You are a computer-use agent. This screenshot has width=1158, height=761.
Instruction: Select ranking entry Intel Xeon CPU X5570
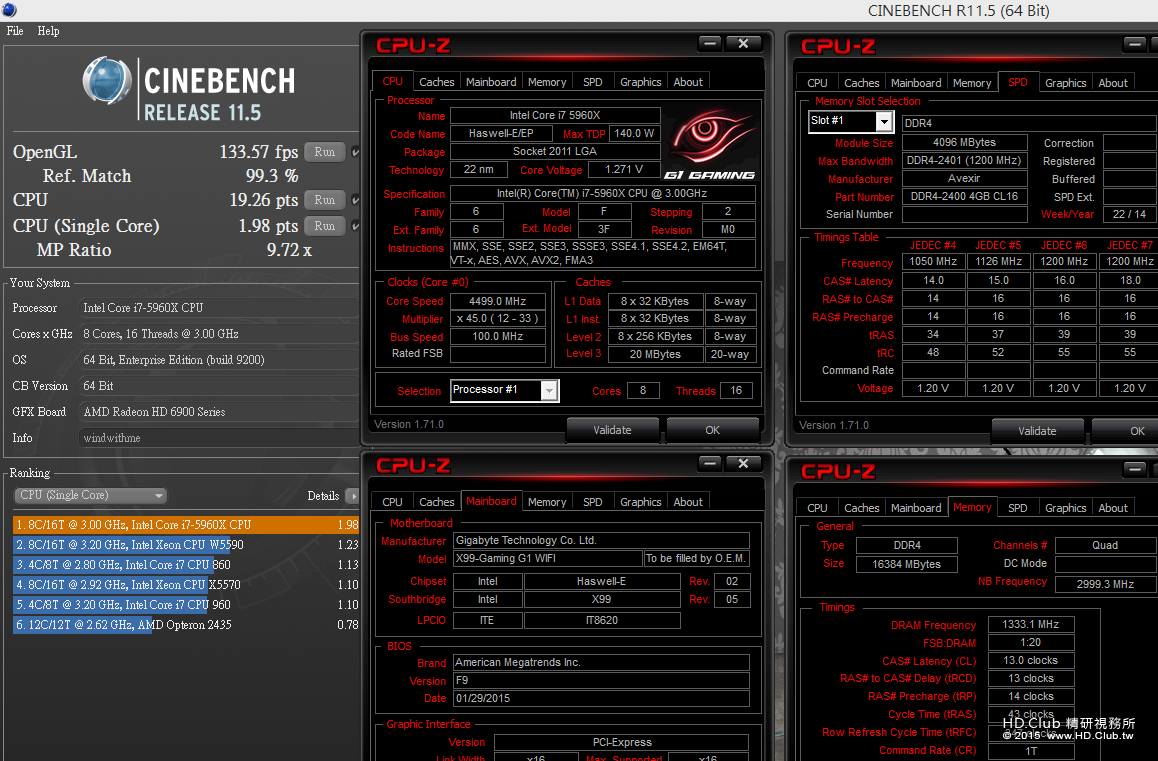[186, 584]
